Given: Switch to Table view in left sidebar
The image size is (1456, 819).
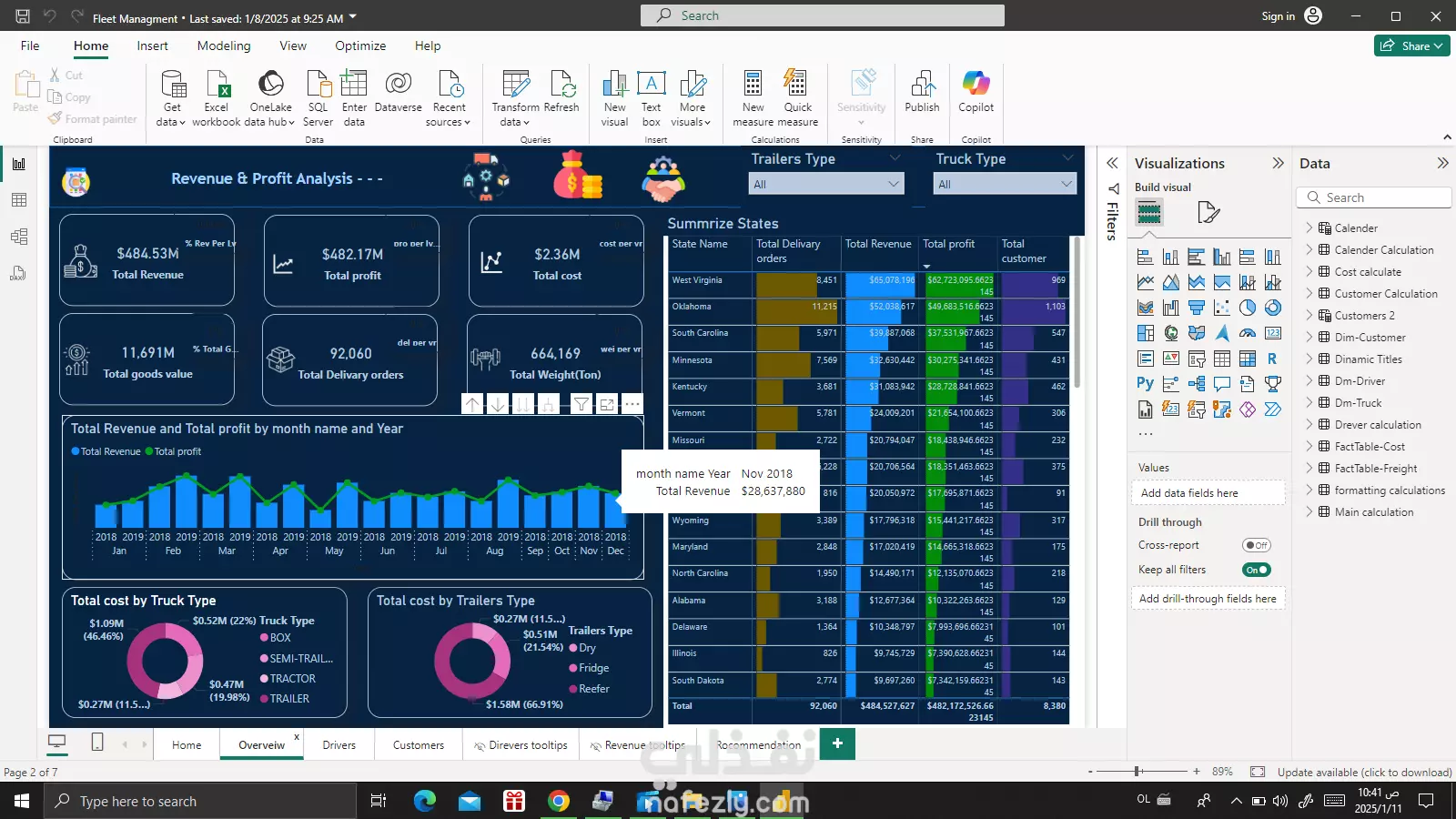Looking at the screenshot, I should (19, 200).
